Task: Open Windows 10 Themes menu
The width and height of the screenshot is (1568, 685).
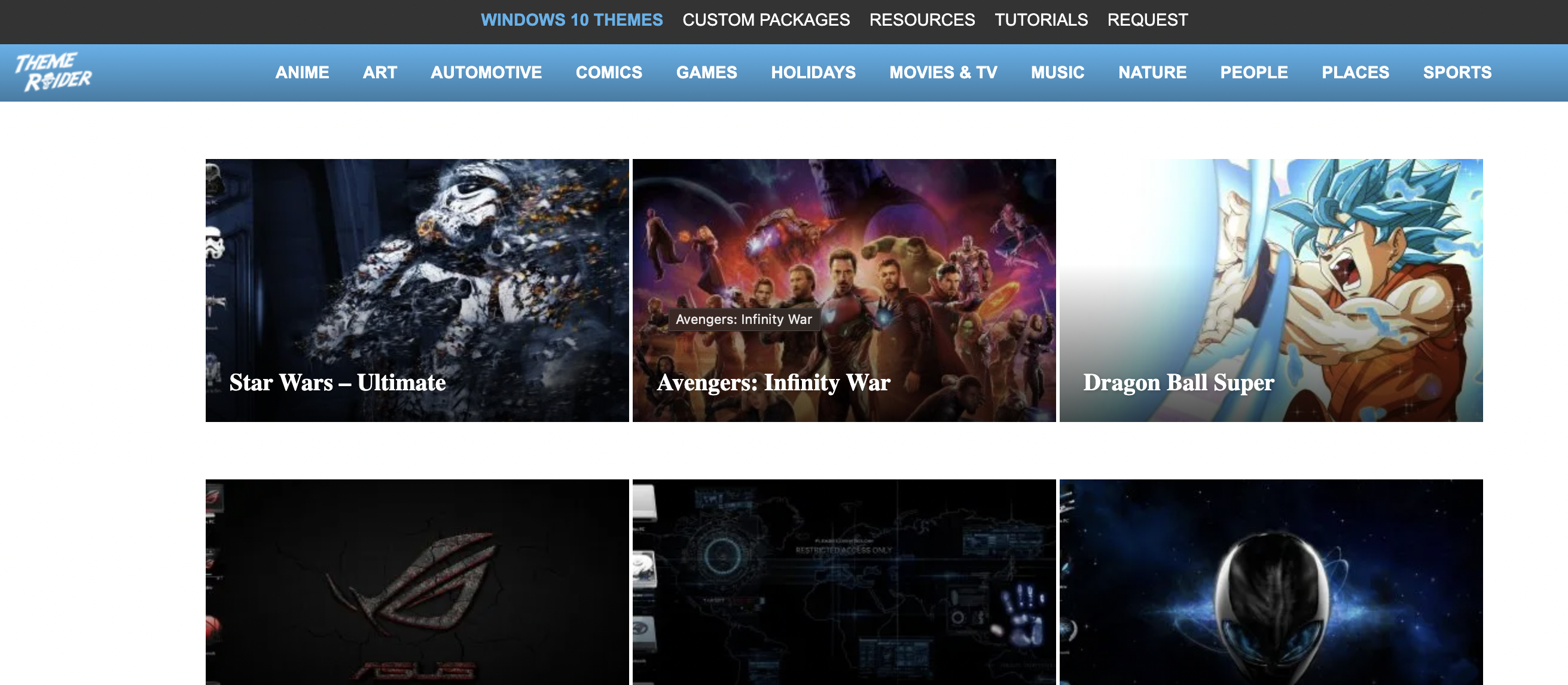Action: coord(572,20)
